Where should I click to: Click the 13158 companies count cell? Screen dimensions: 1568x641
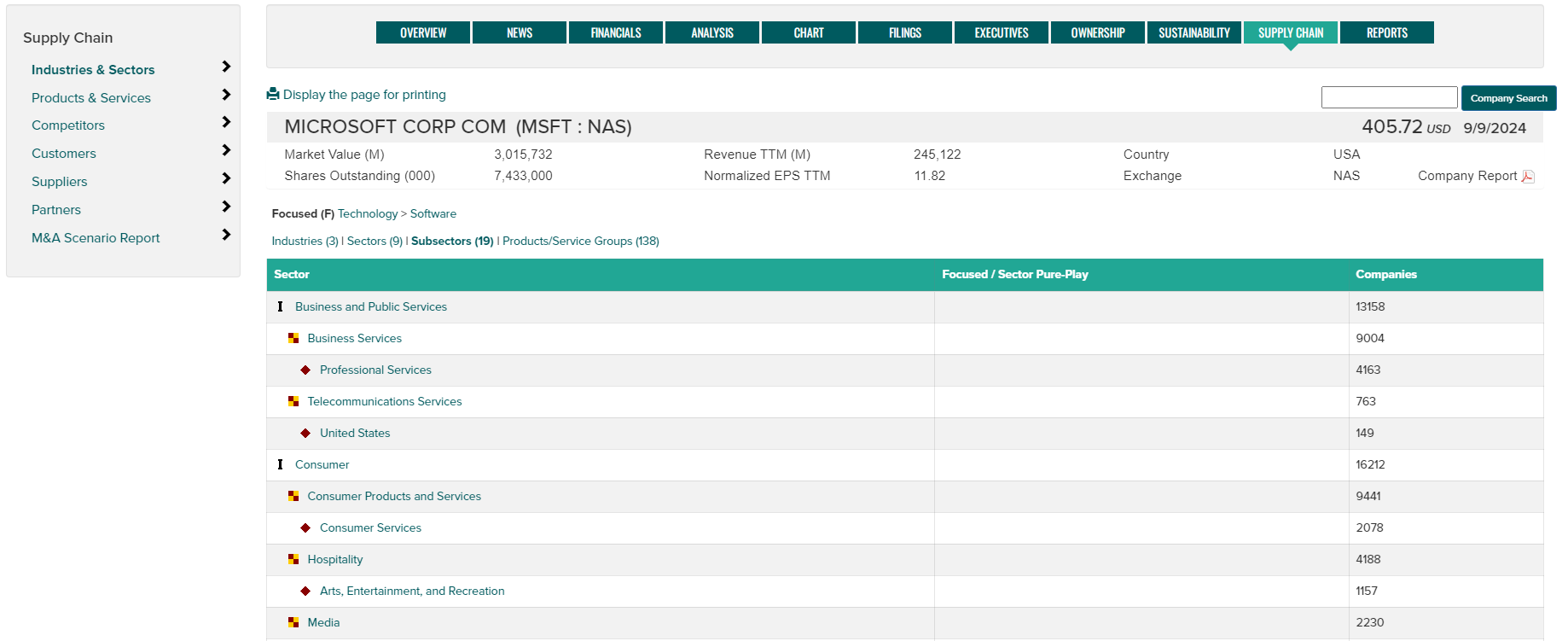coord(1446,306)
